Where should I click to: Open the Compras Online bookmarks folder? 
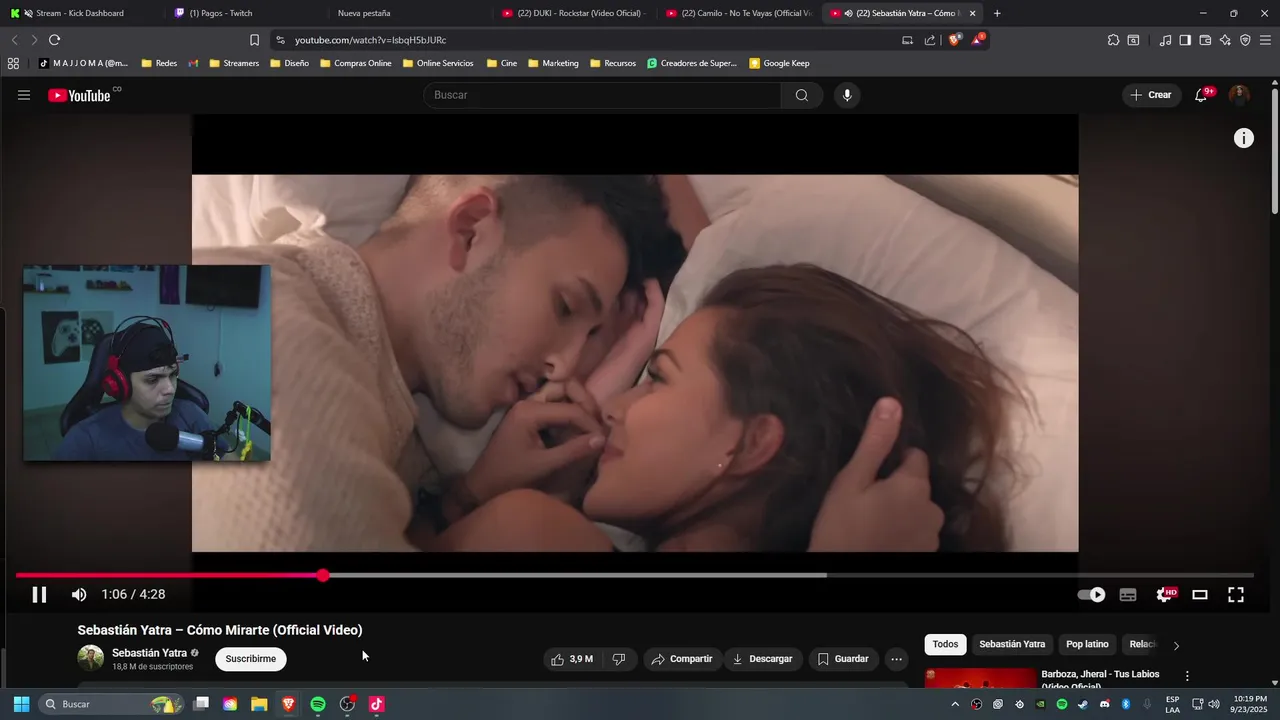355,63
